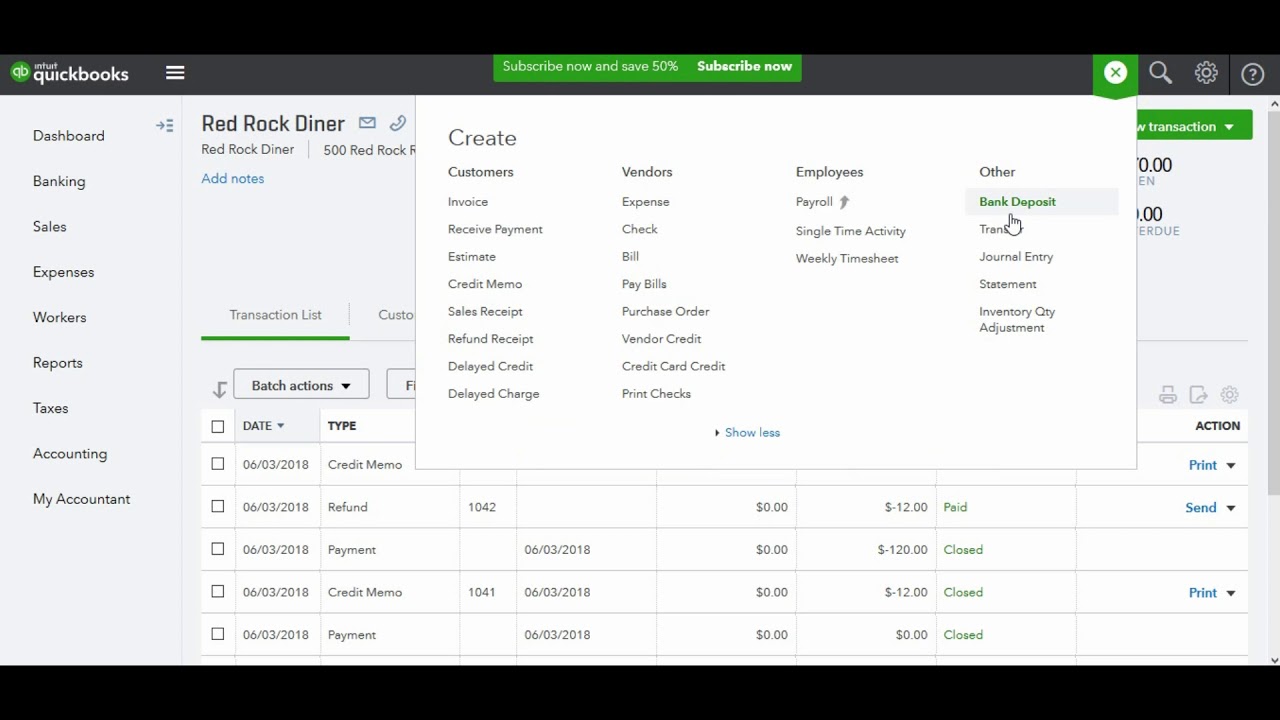
Task: Open Banking in the sidebar
Action: point(59,181)
